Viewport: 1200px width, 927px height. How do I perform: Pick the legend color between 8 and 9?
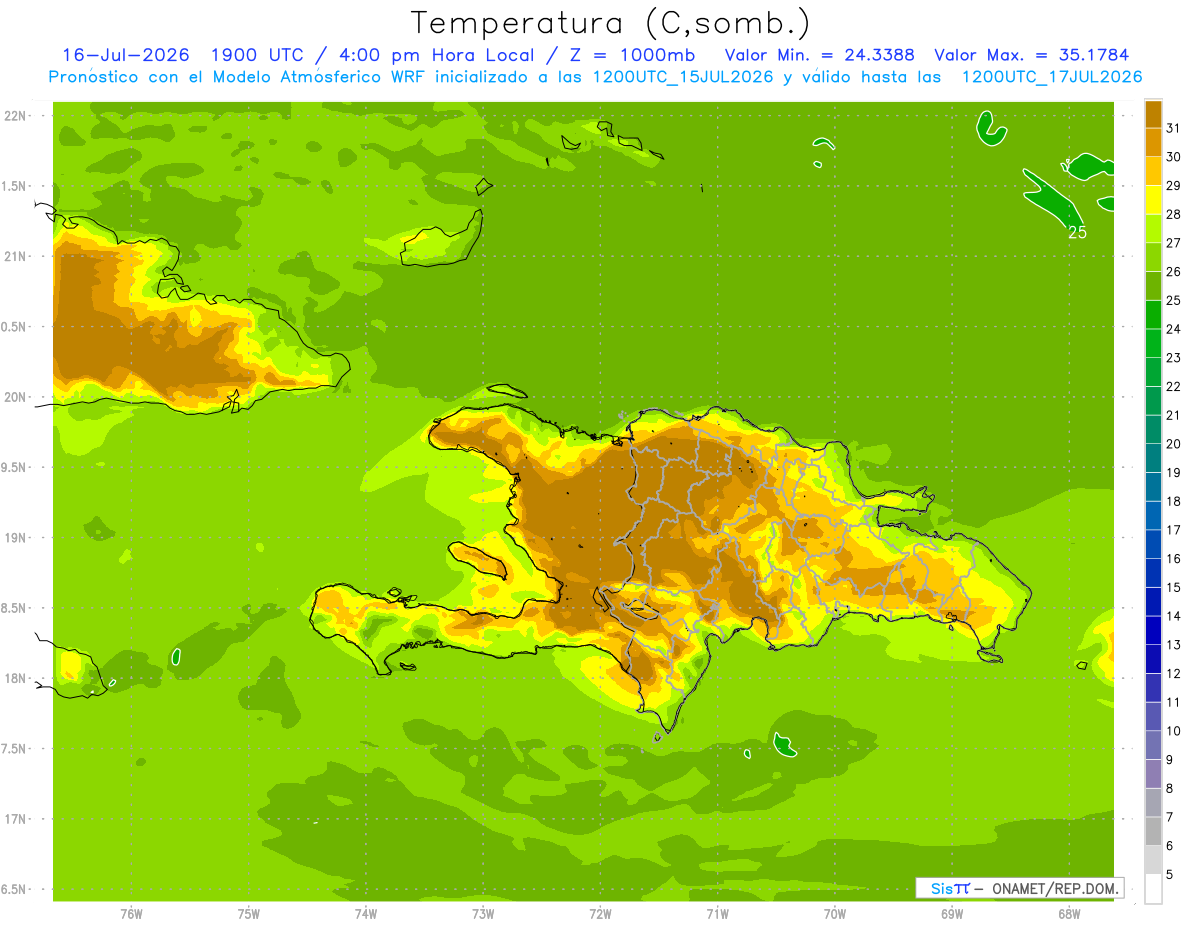(1153, 774)
